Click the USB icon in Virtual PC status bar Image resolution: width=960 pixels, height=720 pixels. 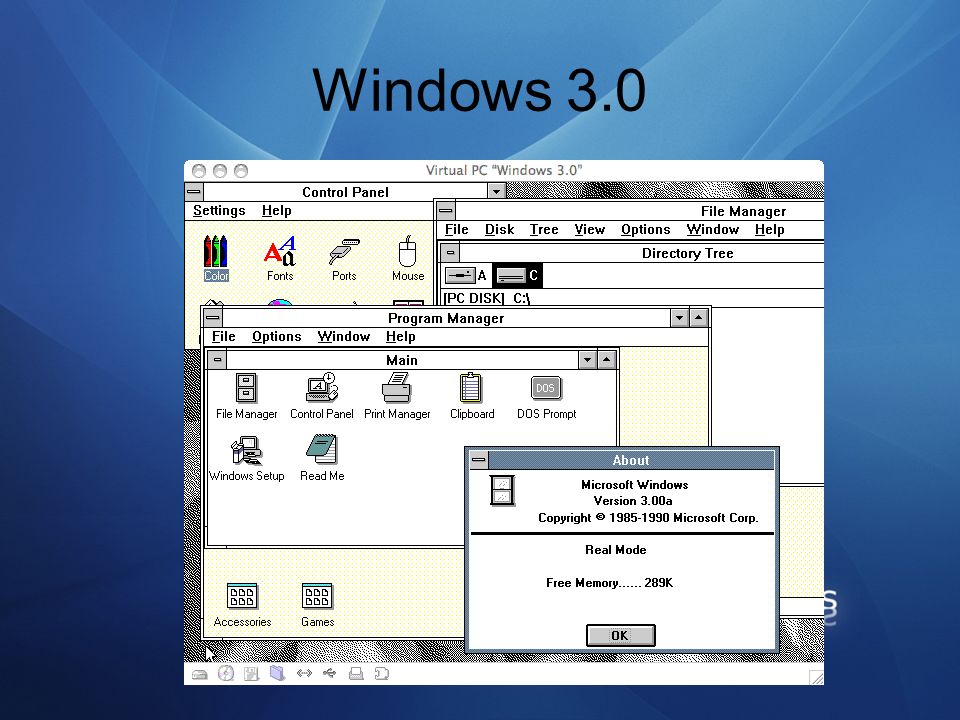pos(329,673)
